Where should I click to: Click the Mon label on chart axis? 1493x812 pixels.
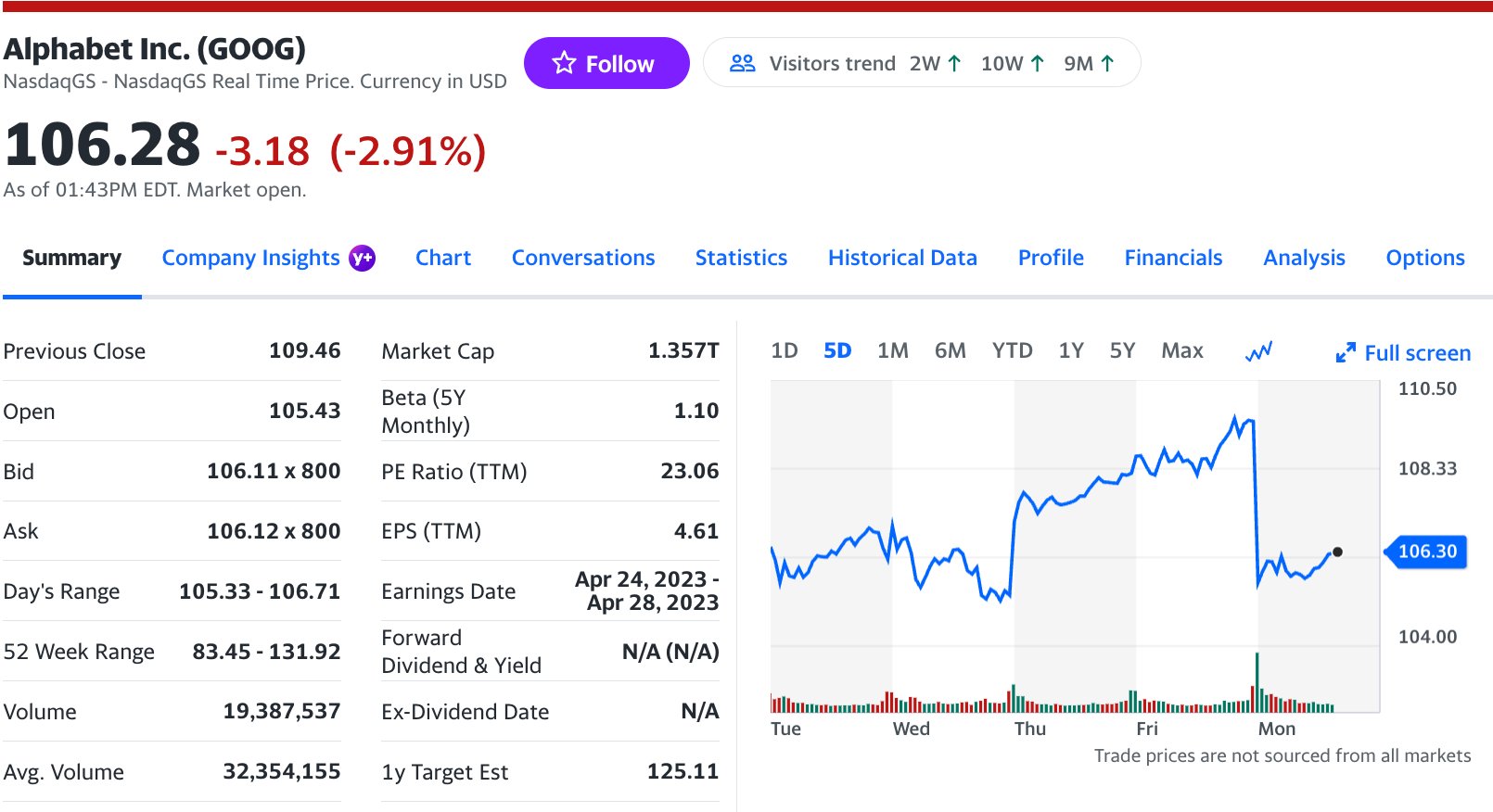coord(1277,729)
